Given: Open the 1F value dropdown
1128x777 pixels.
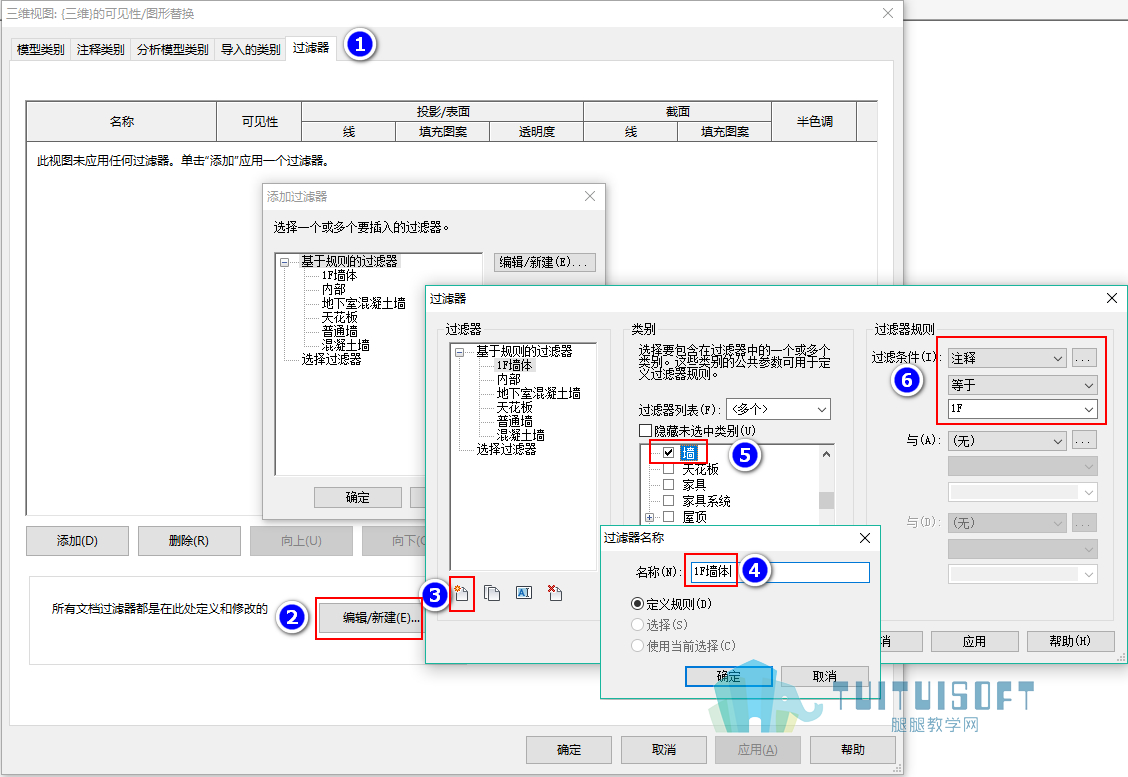Looking at the screenshot, I should click(x=1022, y=409).
